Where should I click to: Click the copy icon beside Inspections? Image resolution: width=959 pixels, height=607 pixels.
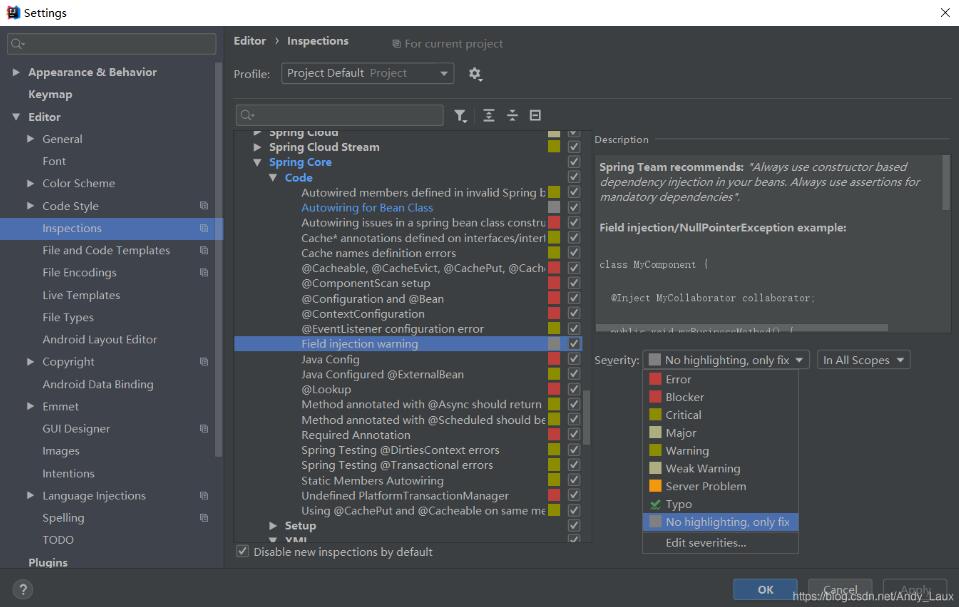[204, 228]
